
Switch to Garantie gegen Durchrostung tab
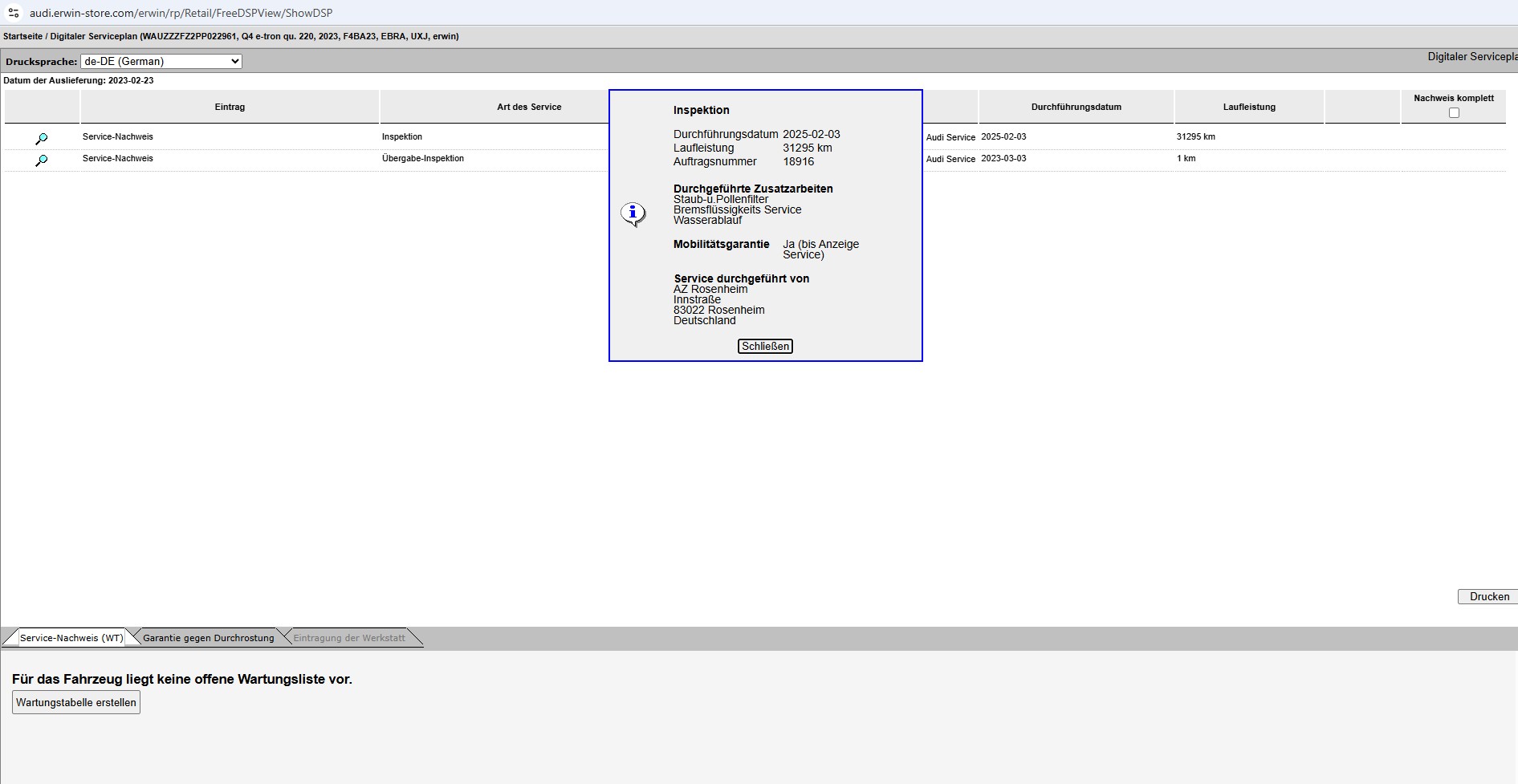click(209, 638)
